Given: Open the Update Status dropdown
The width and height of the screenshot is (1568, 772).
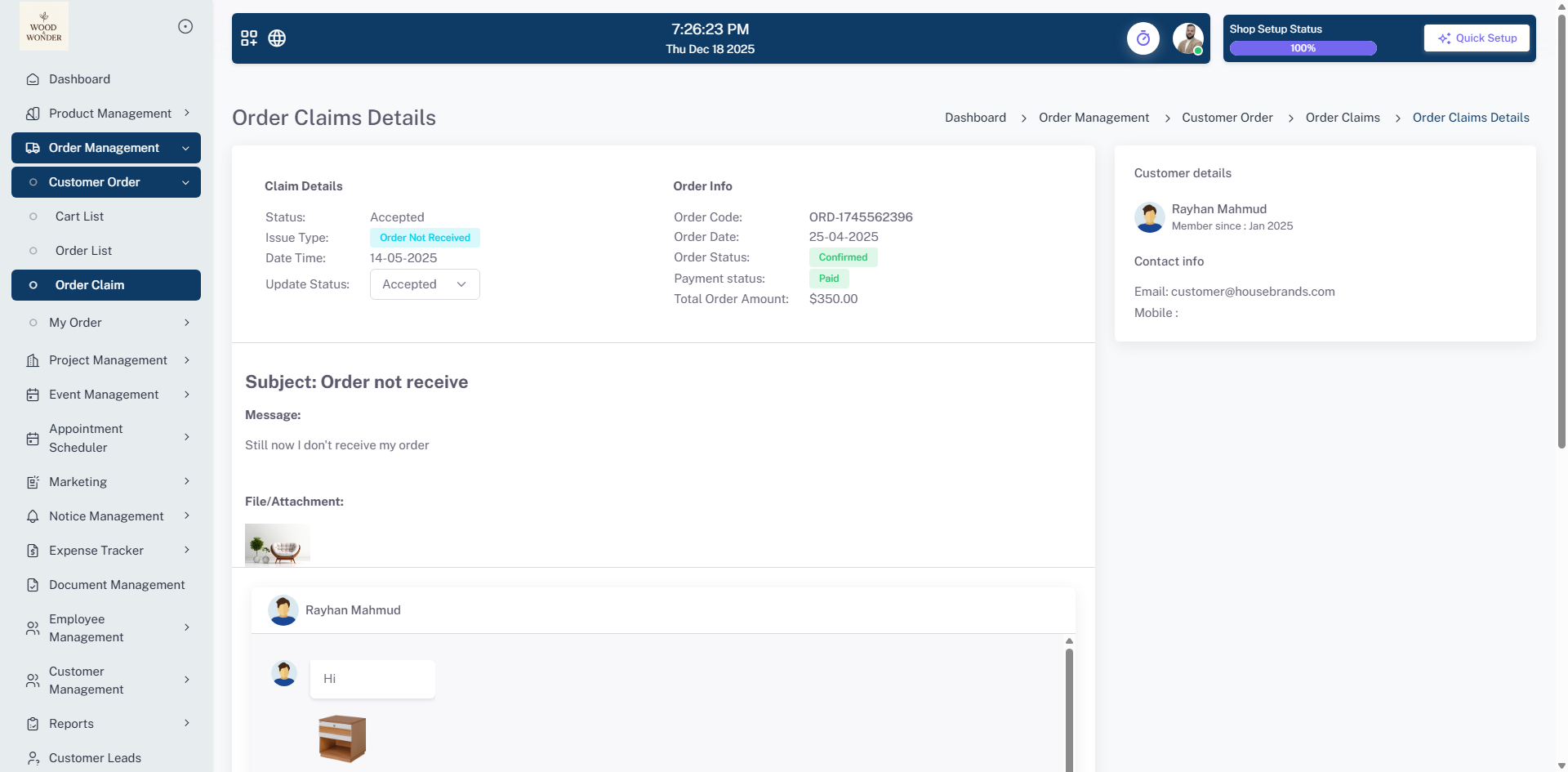Looking at the screenshot, I should [425, 284].
